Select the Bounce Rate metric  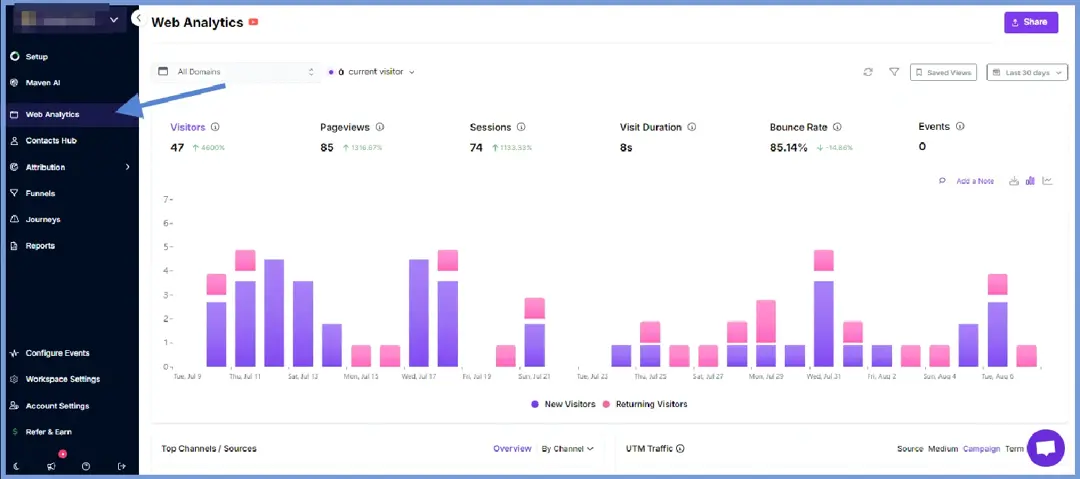[x=798, y=128]
